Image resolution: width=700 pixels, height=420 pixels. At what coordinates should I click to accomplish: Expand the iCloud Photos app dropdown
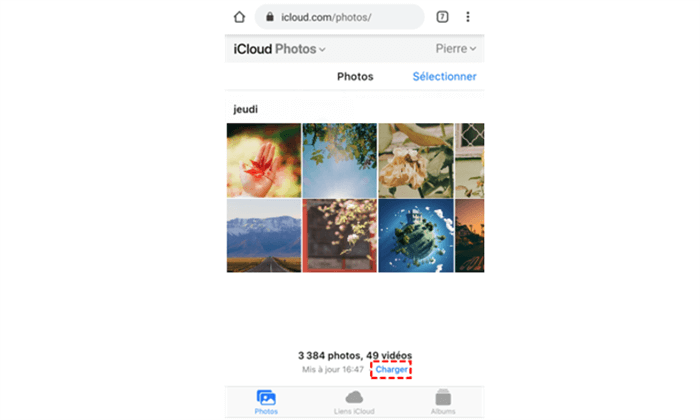279,49
